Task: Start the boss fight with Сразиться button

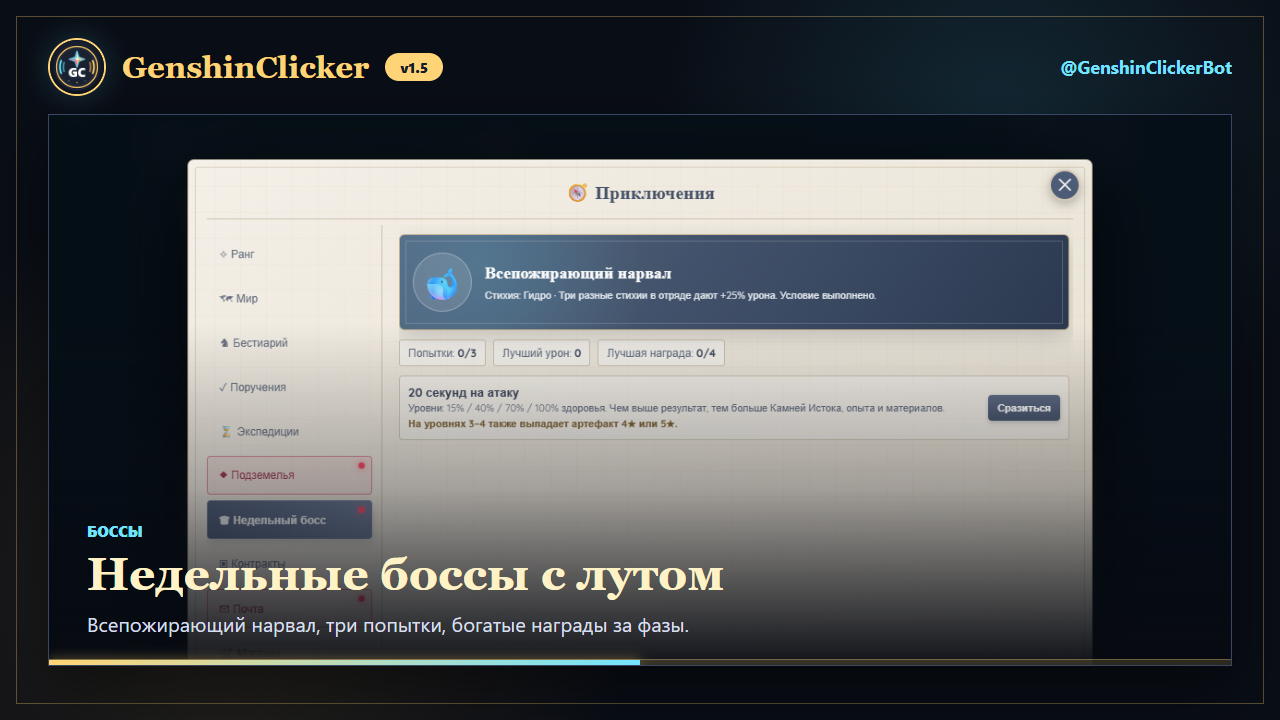Action: 1024,408
